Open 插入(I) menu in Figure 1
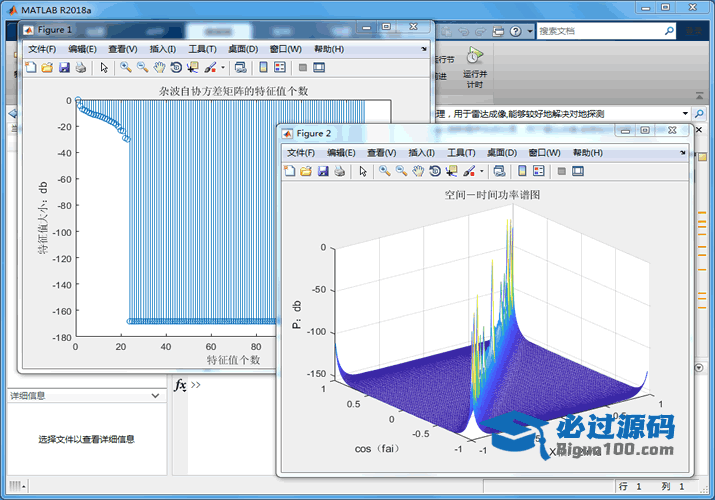 (x=163, y=49)
